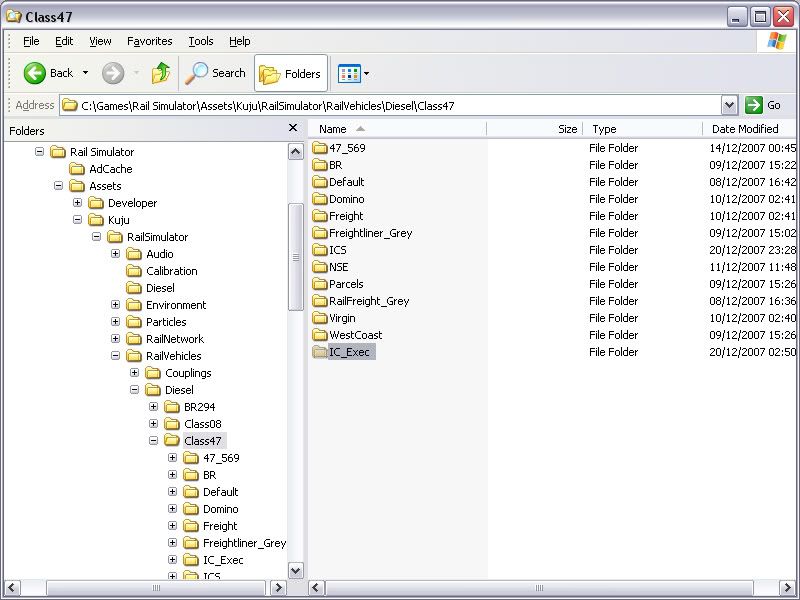The image size is (800, 600).
Task: Select Particles in the folder tree
Action: click(x=166, y=322)
